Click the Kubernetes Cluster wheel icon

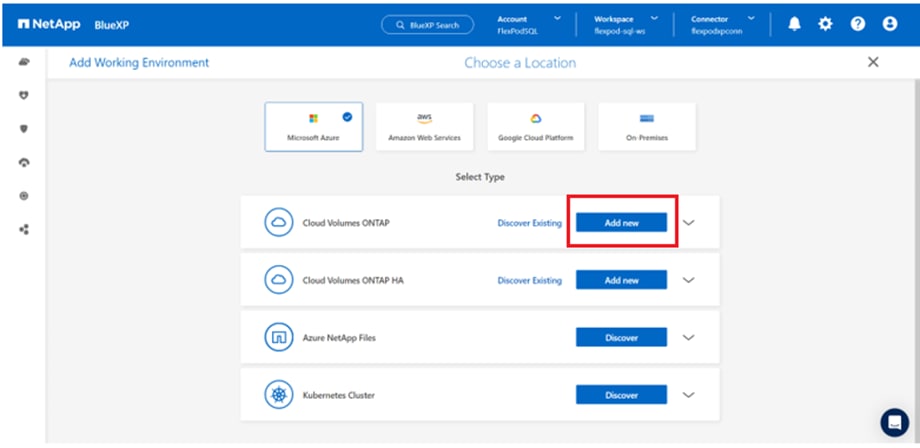click(x=279, y=395)
